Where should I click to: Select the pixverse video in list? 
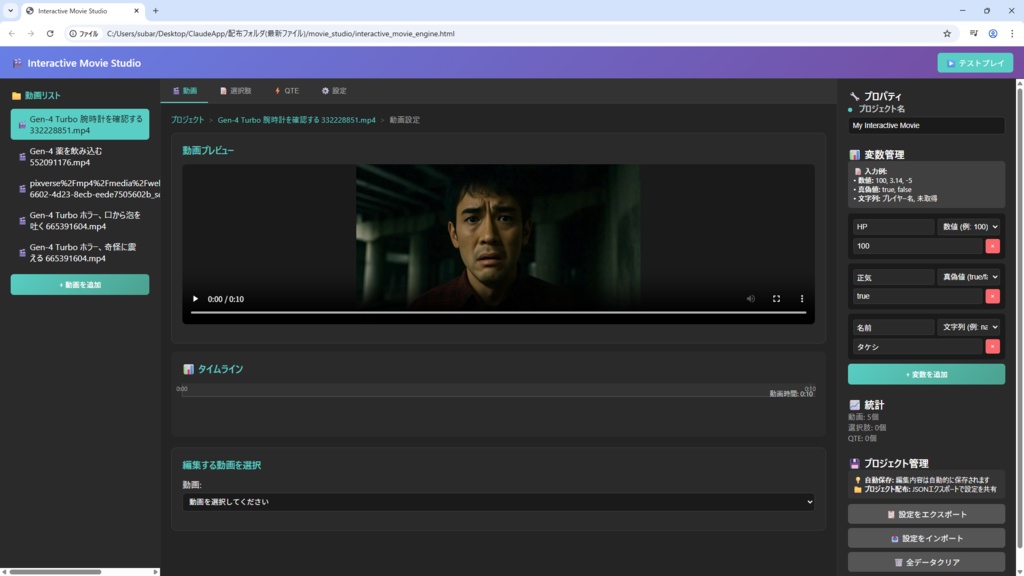[x=85, y=189]
